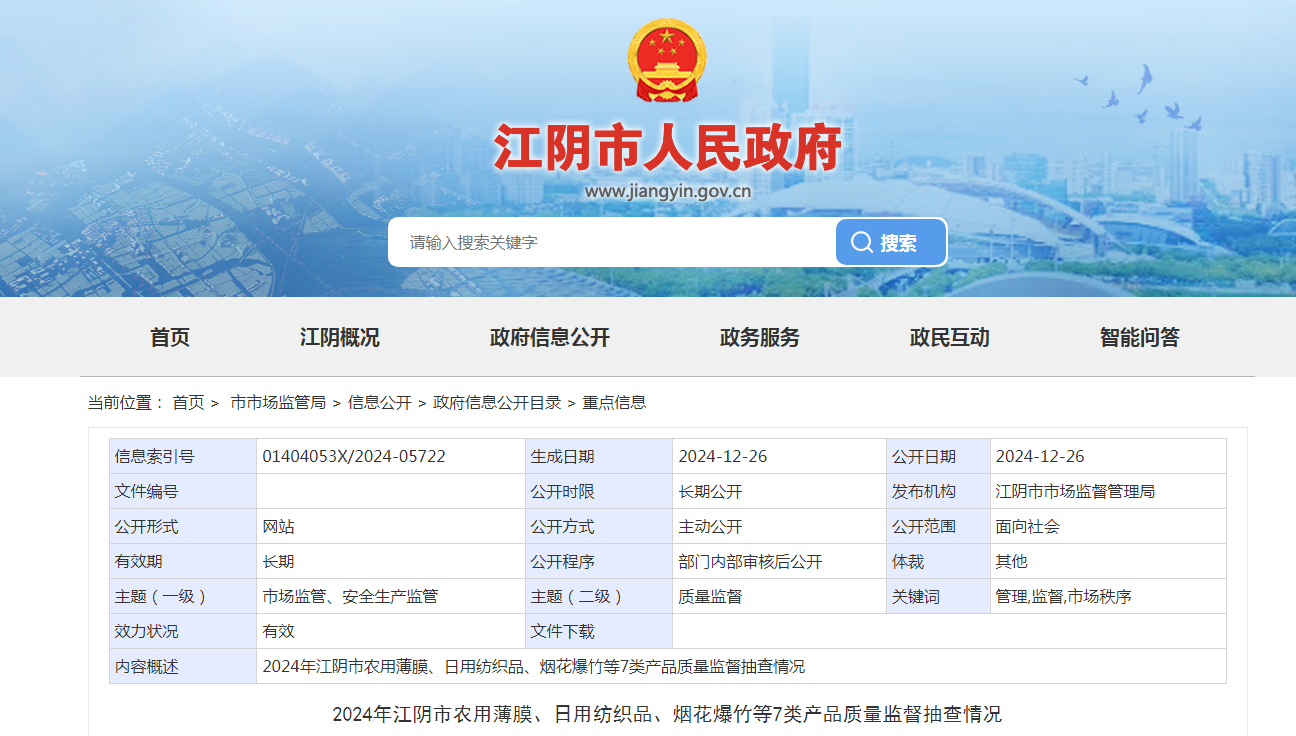Click the 文件下载 label cell
Image resolution: width=1296 pixels, height=736 pixels.
(x=599, y=631)
